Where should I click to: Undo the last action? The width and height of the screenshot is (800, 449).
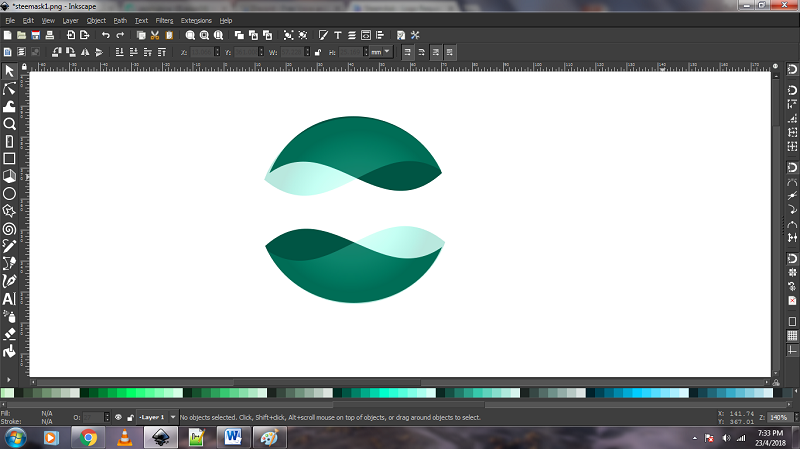pyautogui.click(x=106, y=35)
